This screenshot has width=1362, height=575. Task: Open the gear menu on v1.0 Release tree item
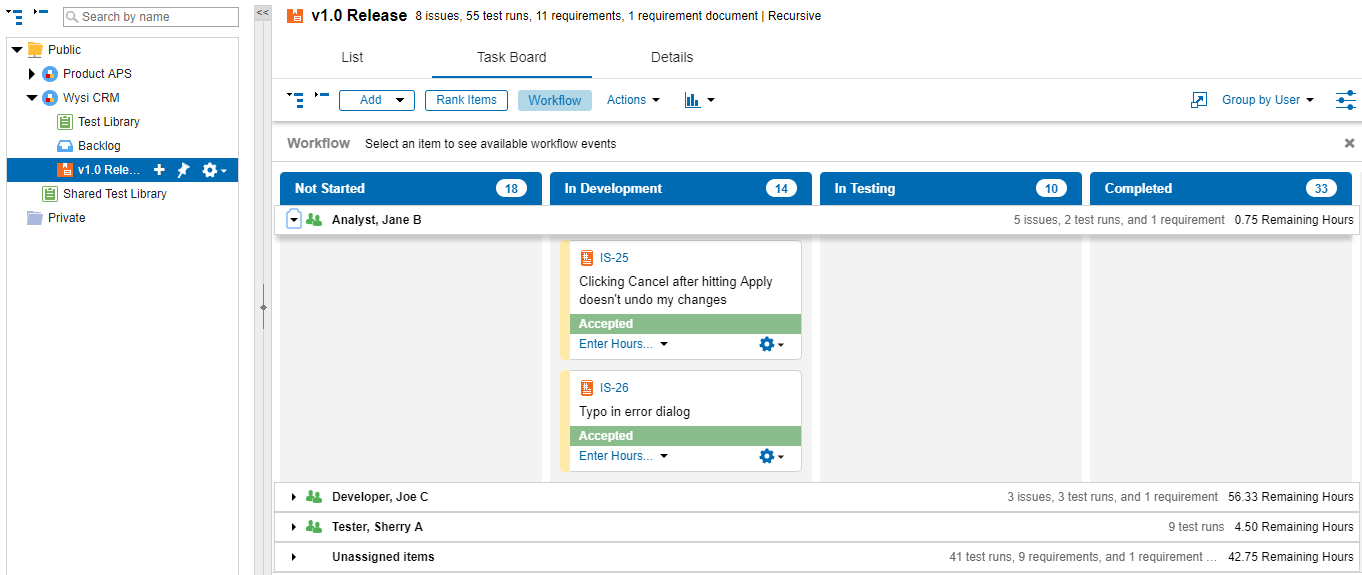(214, 170)
